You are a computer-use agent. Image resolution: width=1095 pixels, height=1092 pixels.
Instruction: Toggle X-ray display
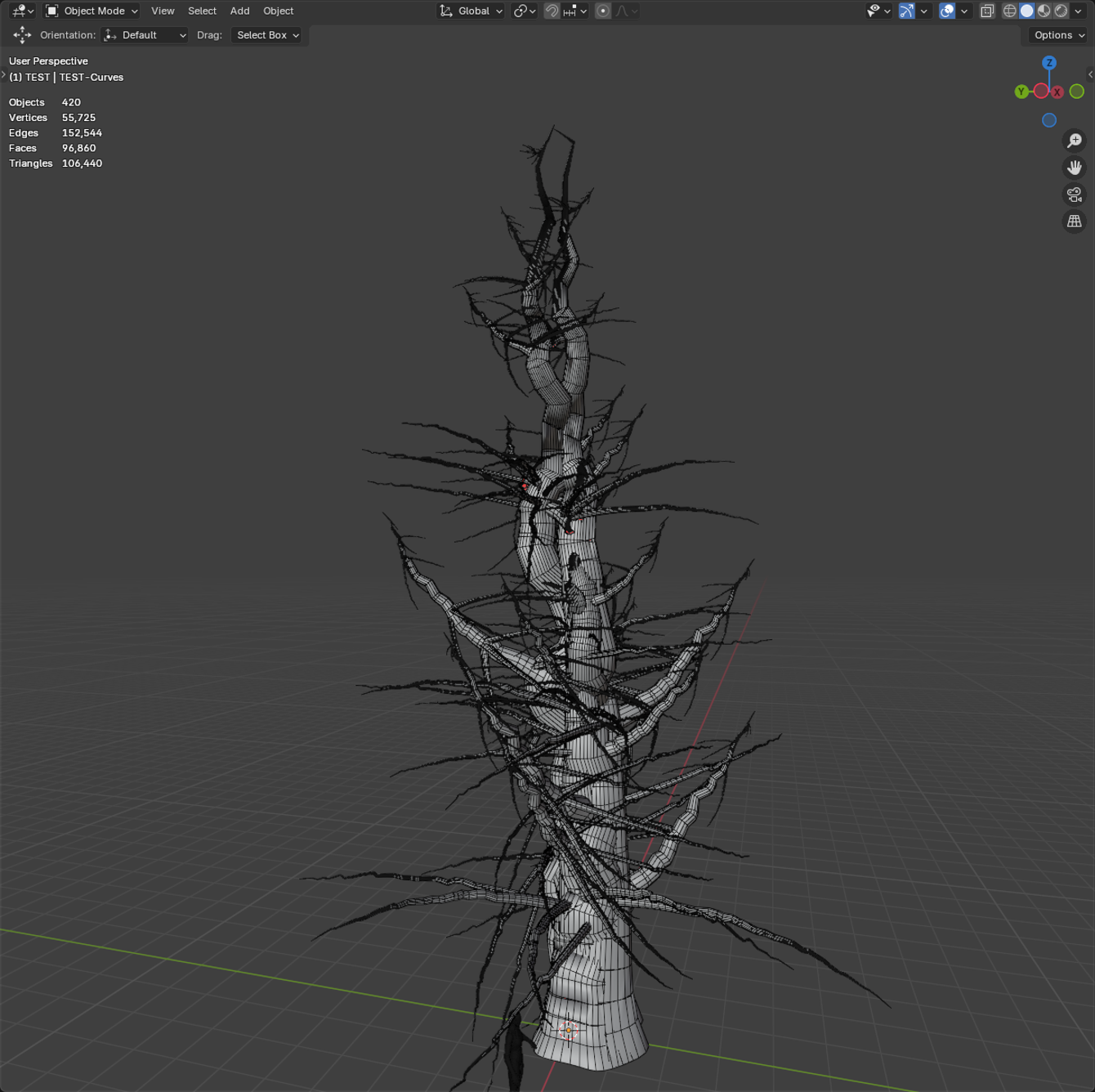(x=987, y=11)
